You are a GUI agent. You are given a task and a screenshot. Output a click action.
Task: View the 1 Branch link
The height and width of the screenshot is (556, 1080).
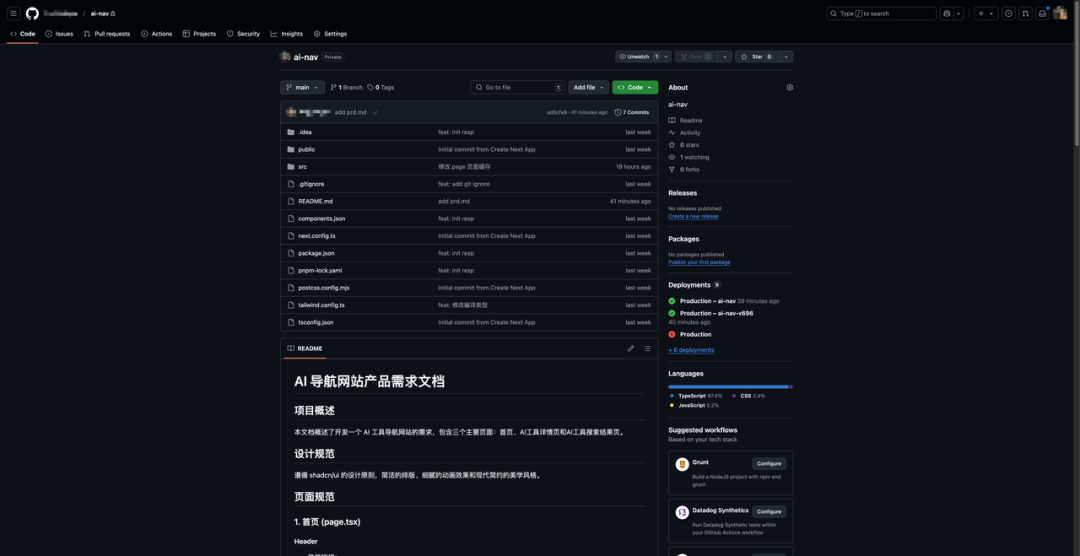point(346,87)
